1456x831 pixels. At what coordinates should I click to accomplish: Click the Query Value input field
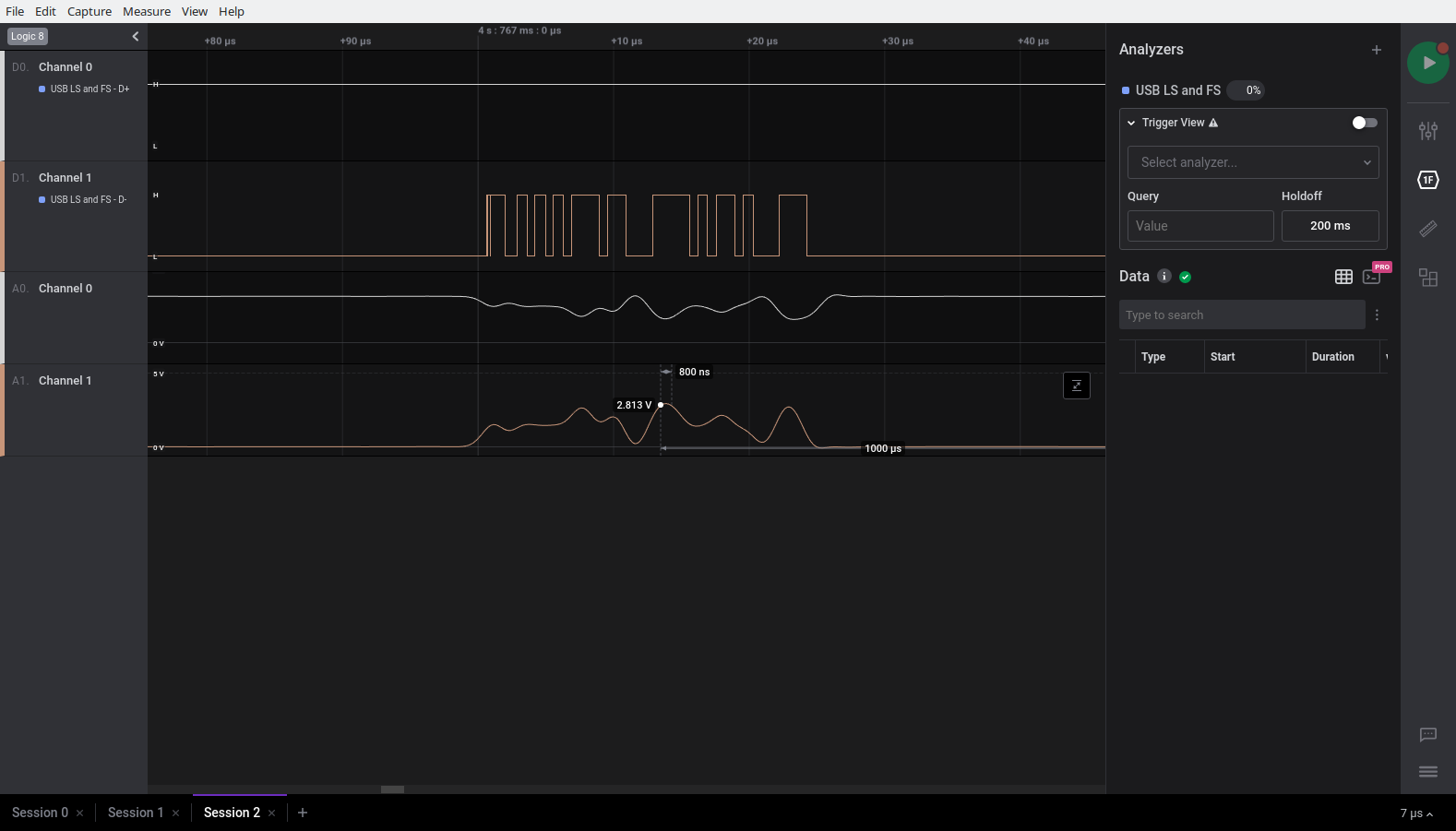(x=1200, y=226)
